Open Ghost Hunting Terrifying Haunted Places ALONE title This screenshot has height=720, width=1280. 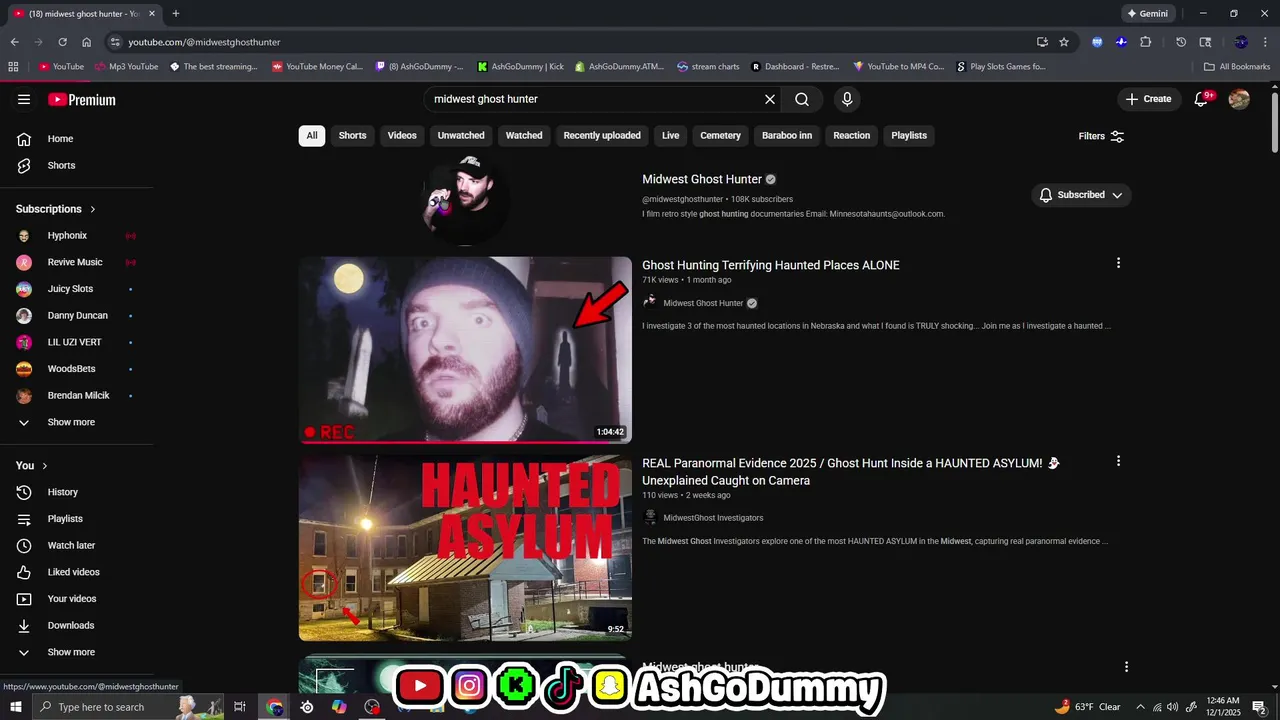click(x=771, y=265)
